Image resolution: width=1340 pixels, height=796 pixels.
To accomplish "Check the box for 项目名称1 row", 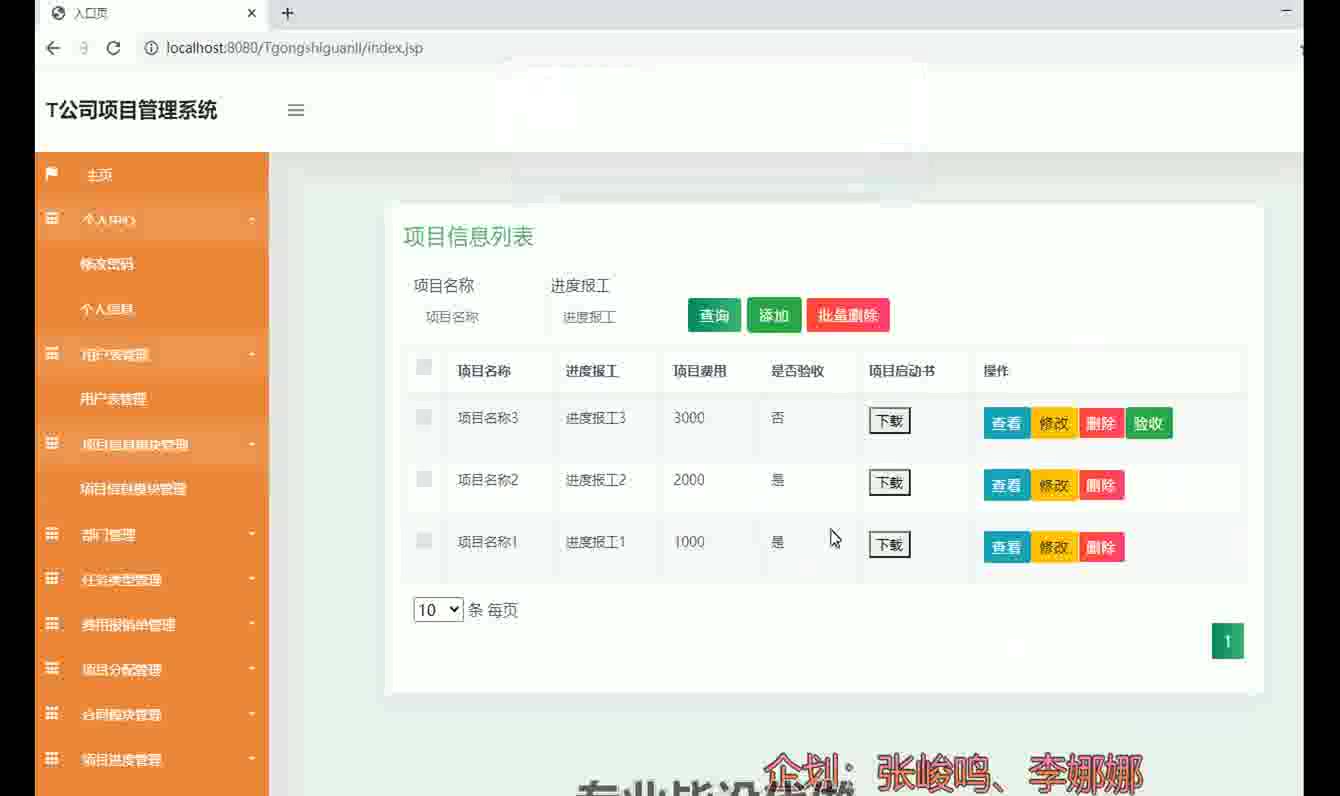I will click(x=424, y=541).
